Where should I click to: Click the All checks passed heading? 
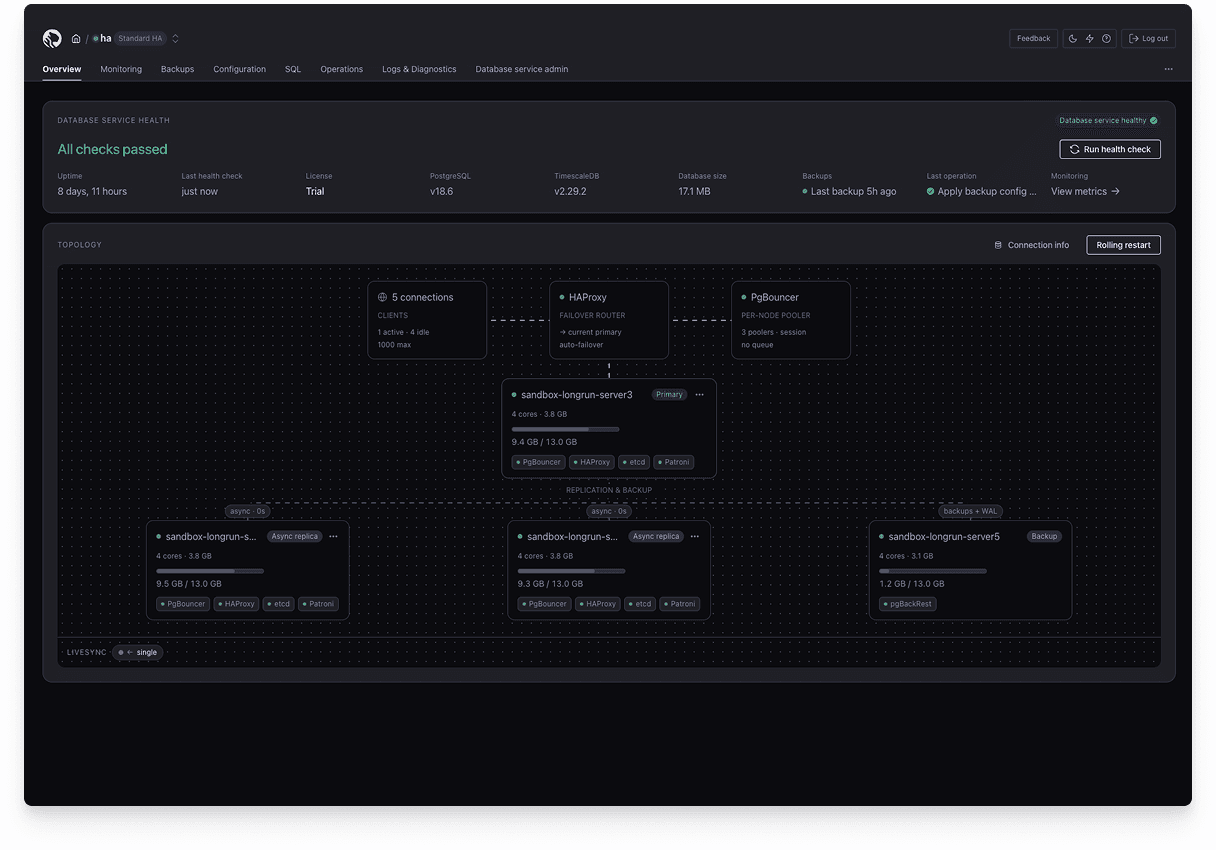point(112,149)
